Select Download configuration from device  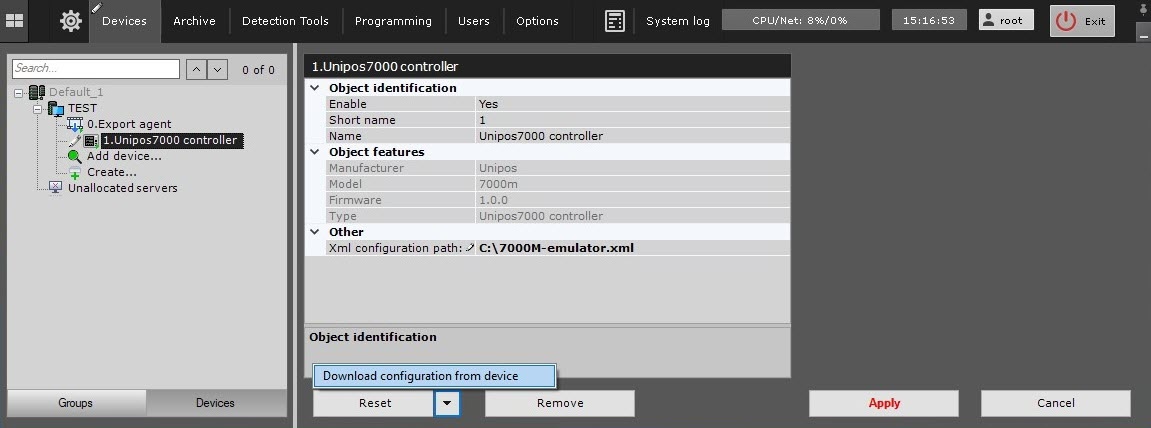click(435, 376)
